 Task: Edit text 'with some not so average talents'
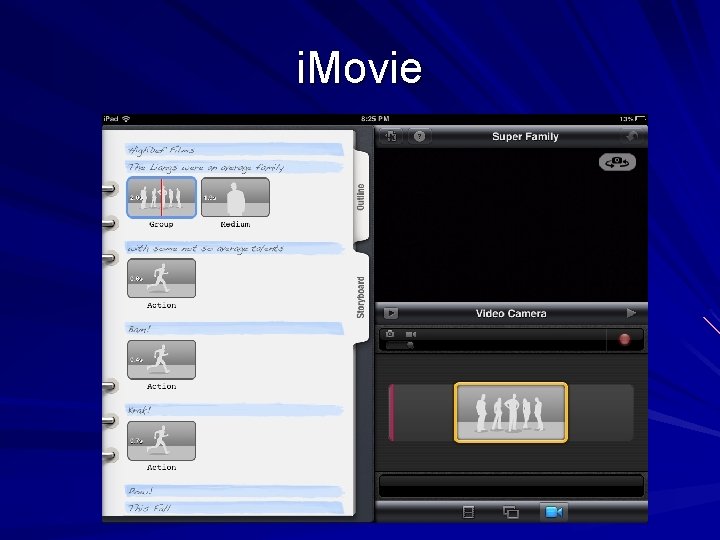pos(234,248)
